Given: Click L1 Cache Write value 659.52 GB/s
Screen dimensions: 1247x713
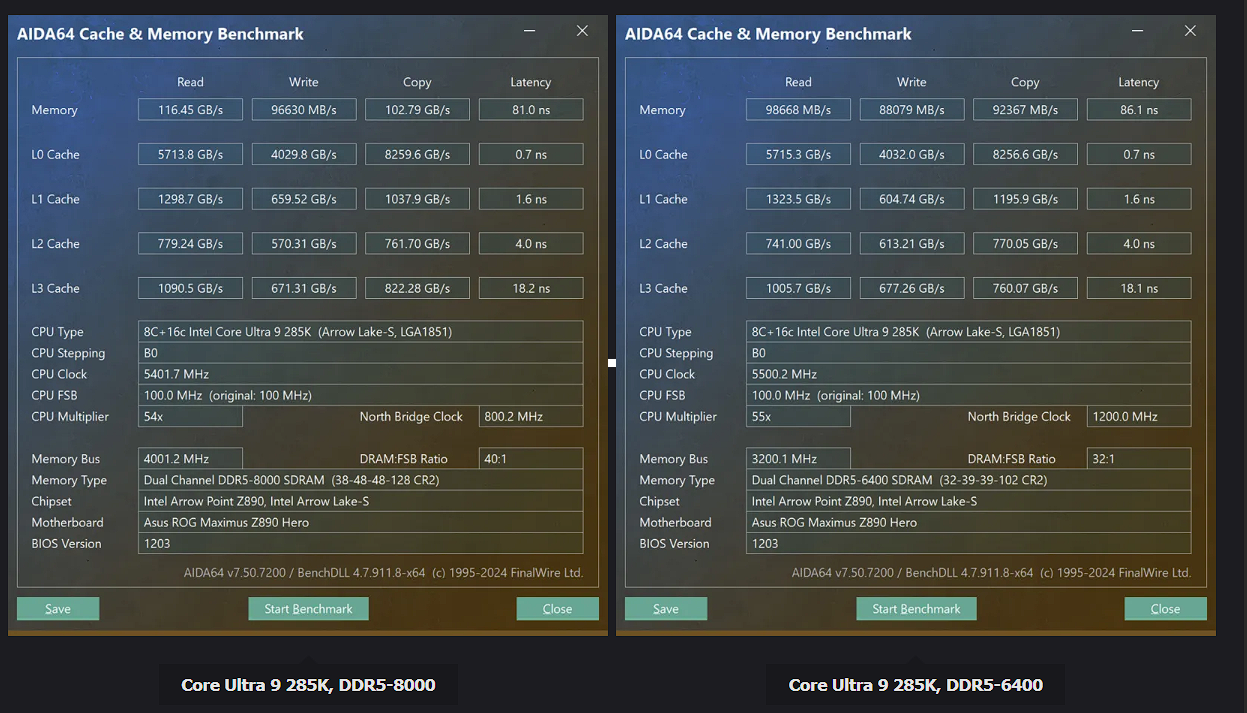Looking at the screenshot, I should click(304, 199).
